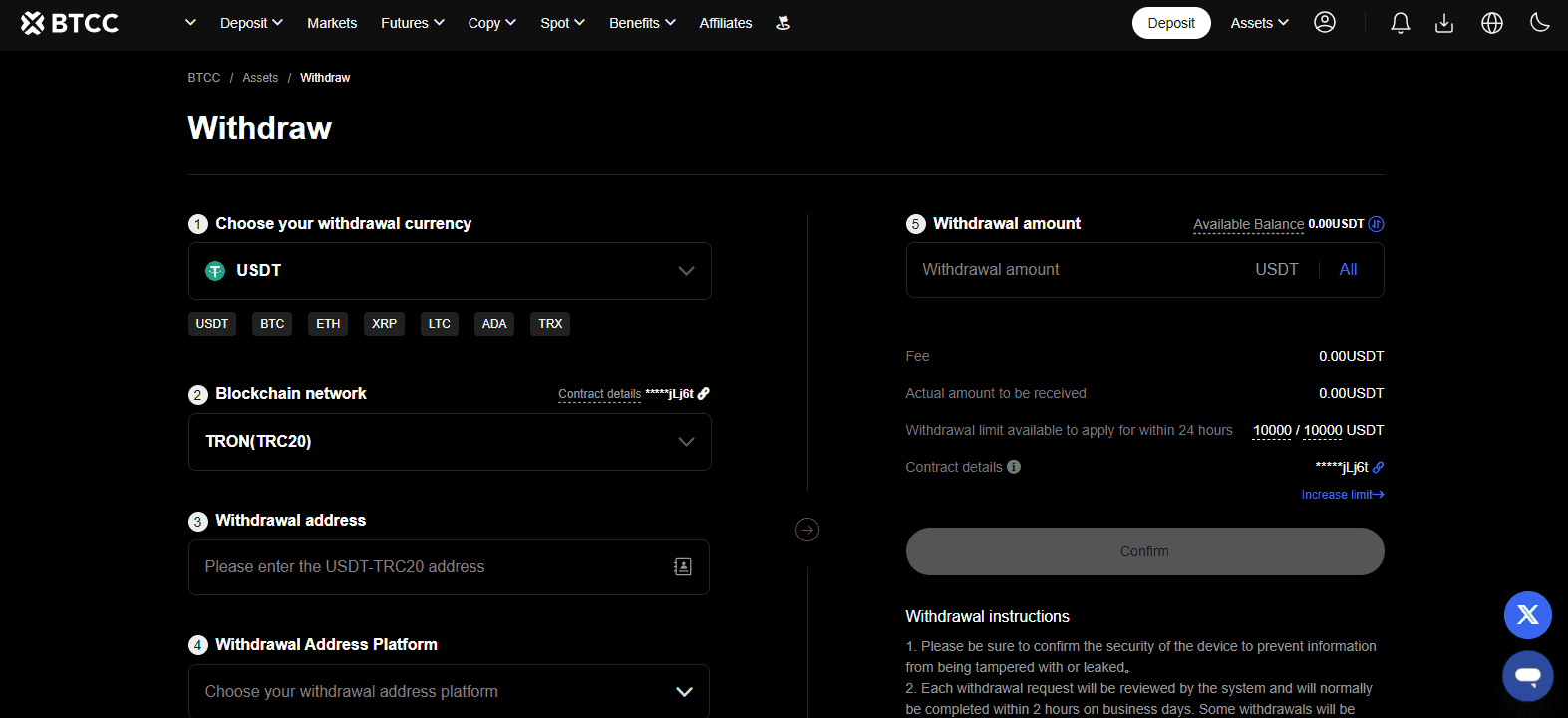Open the live chat support button
Viewport: 1568px width, 718px height.
[x=1528, y=676]
